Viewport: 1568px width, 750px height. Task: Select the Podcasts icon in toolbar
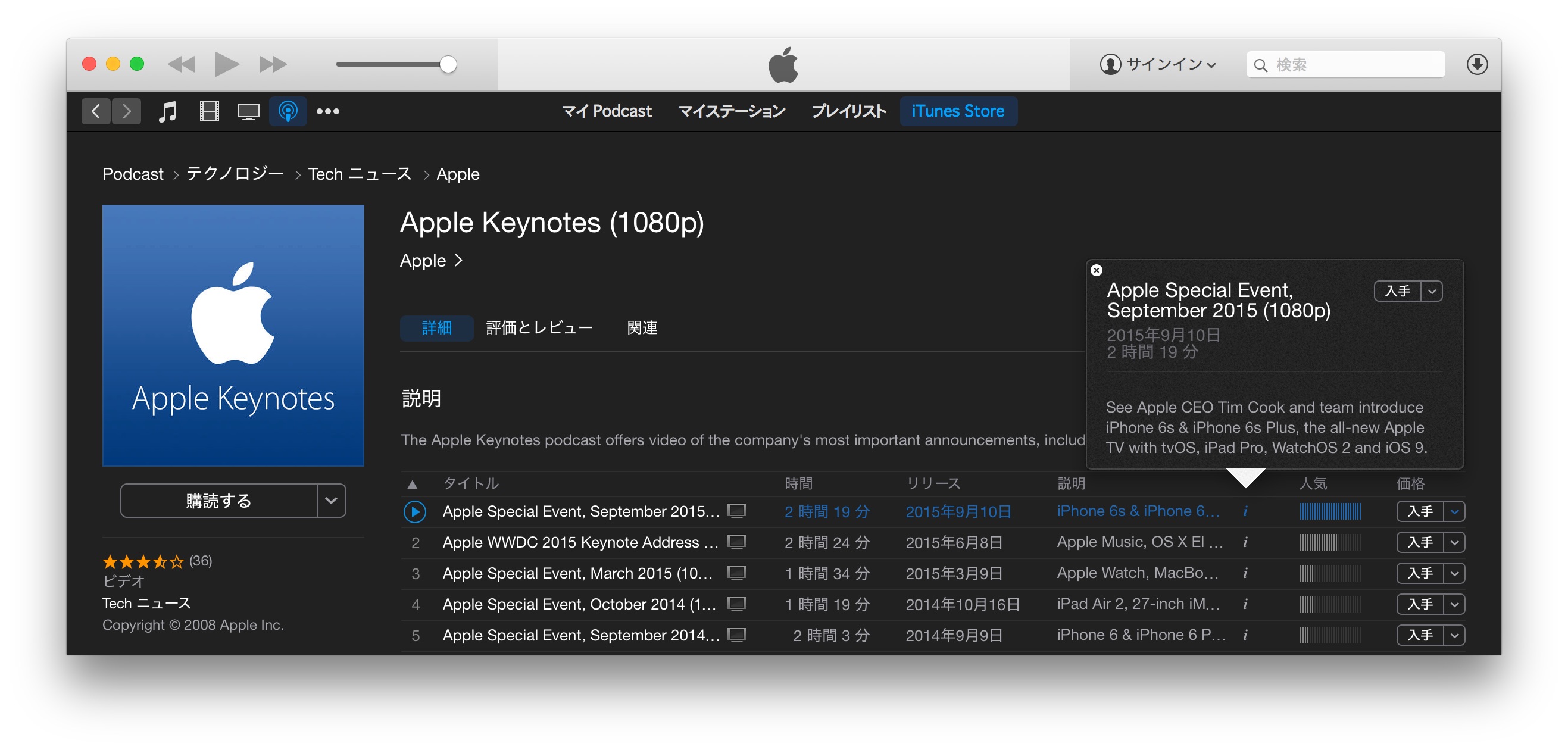click(288, 111)
